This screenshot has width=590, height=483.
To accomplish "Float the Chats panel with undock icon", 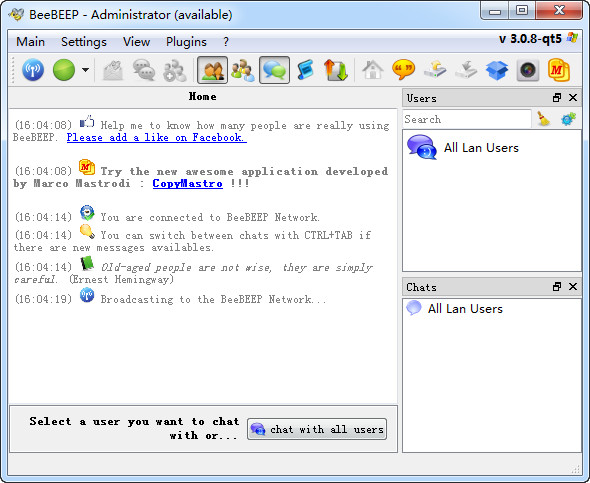I will [557, 287].
